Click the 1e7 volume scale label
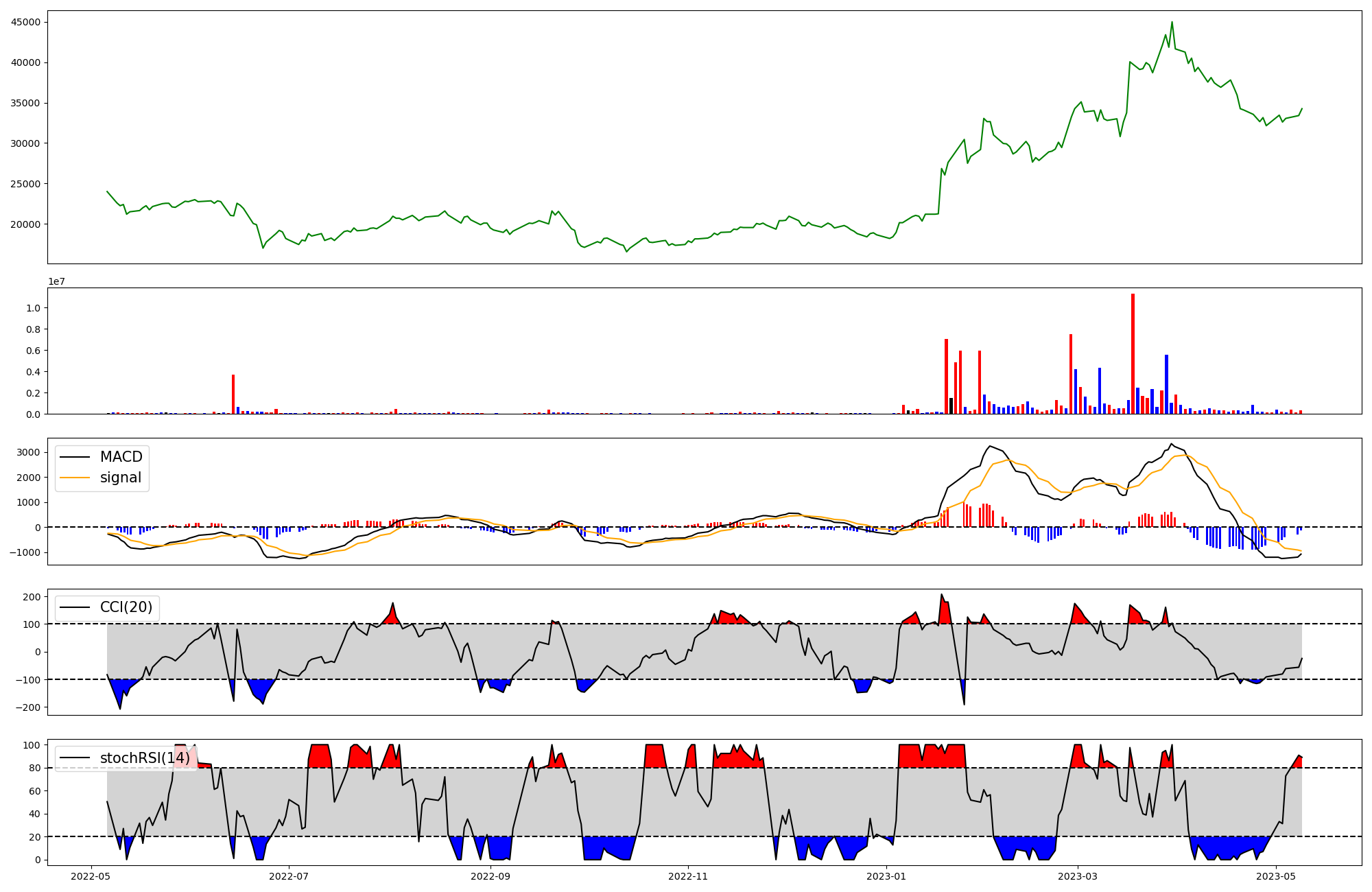 pos(56,281)
